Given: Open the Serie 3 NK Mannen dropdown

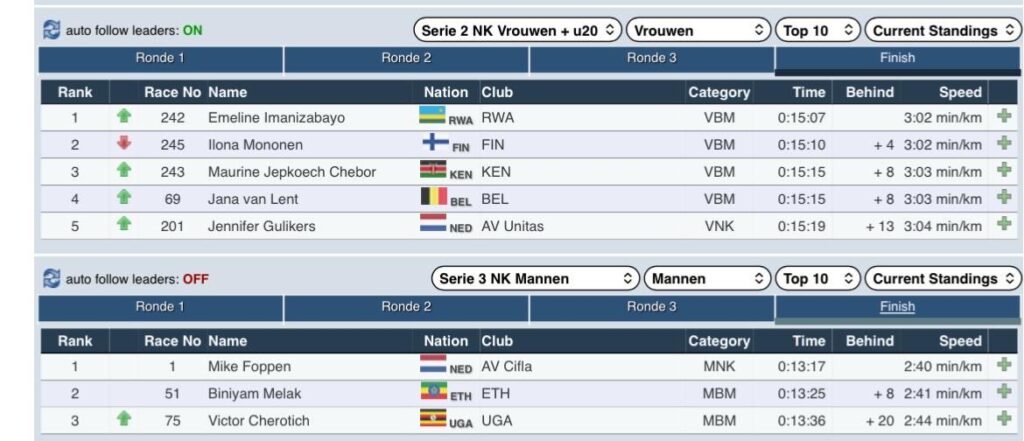Looking at the screenshot, I should click(x=534, y=279).
